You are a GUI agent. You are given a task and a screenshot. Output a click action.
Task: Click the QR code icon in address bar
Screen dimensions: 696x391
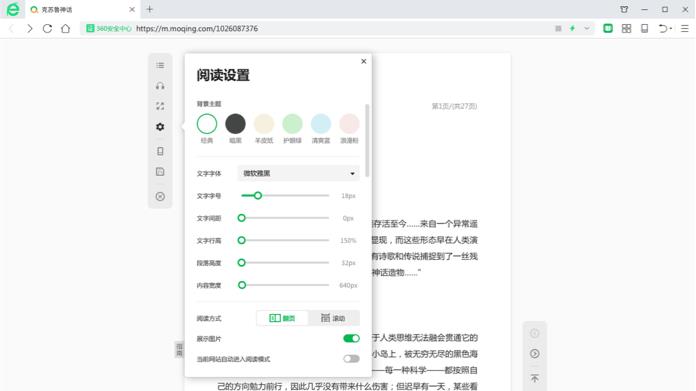click(x=558, y=28)
